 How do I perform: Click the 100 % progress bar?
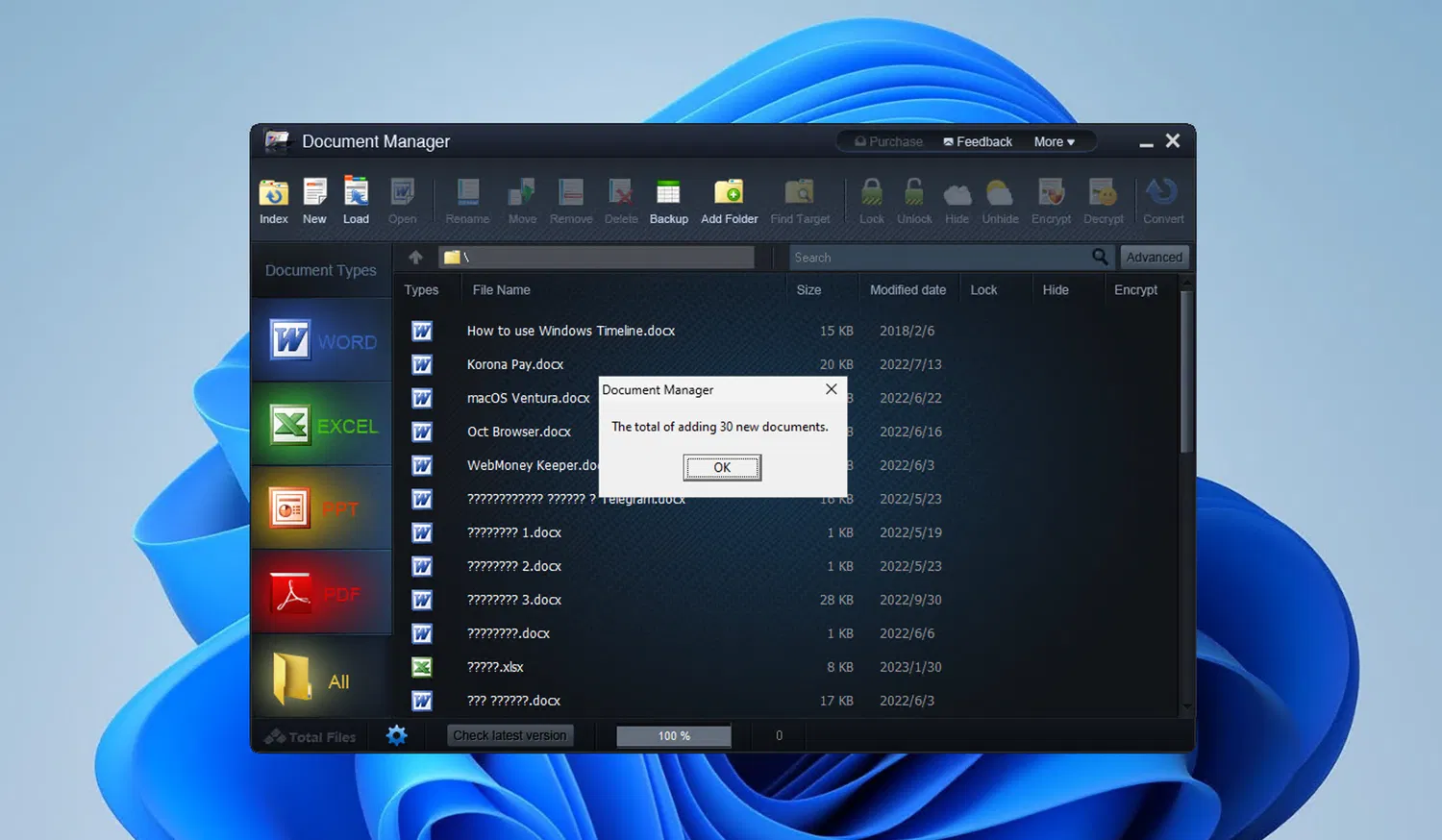674,735
